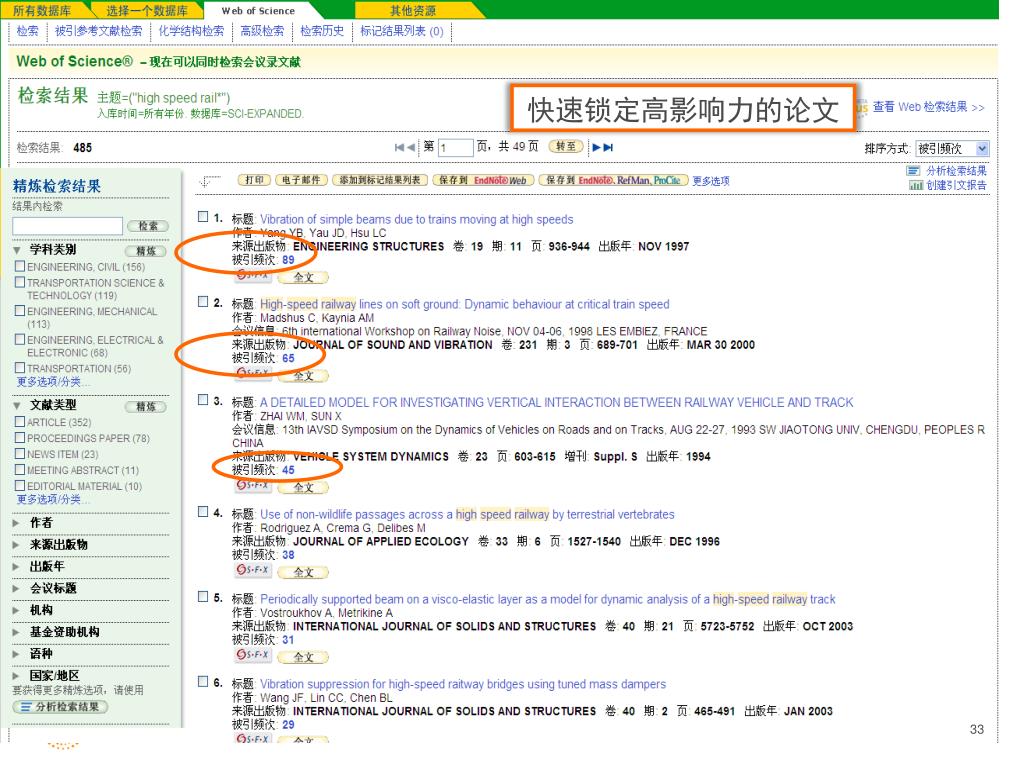Viewport: 1024px width, 768px height.
Task: Switch to the 选择一个数据库 tab
Action: (x=147, y=10)
